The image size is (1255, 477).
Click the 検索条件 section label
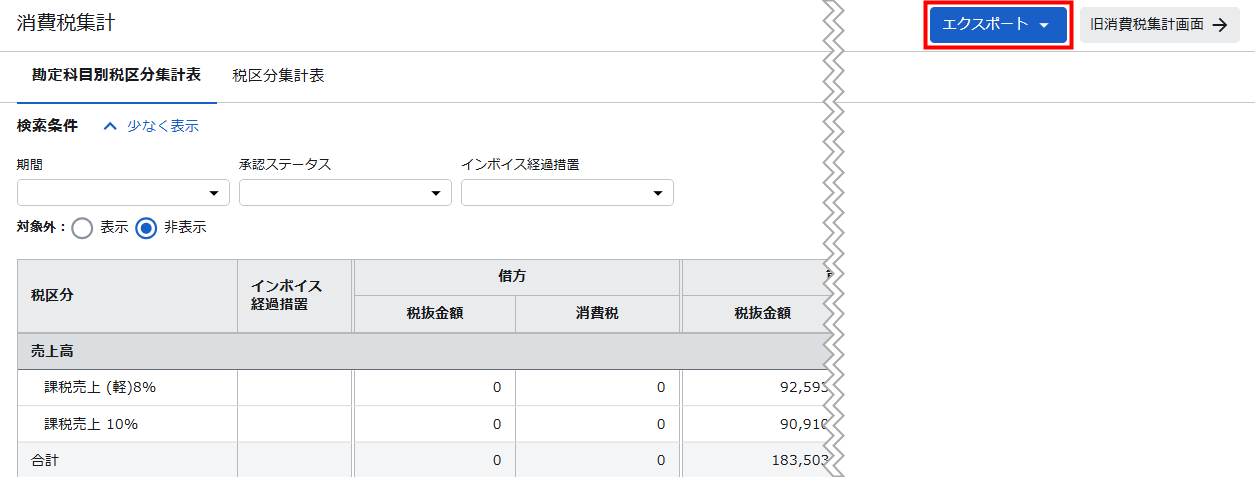click(x=47, y=126)
